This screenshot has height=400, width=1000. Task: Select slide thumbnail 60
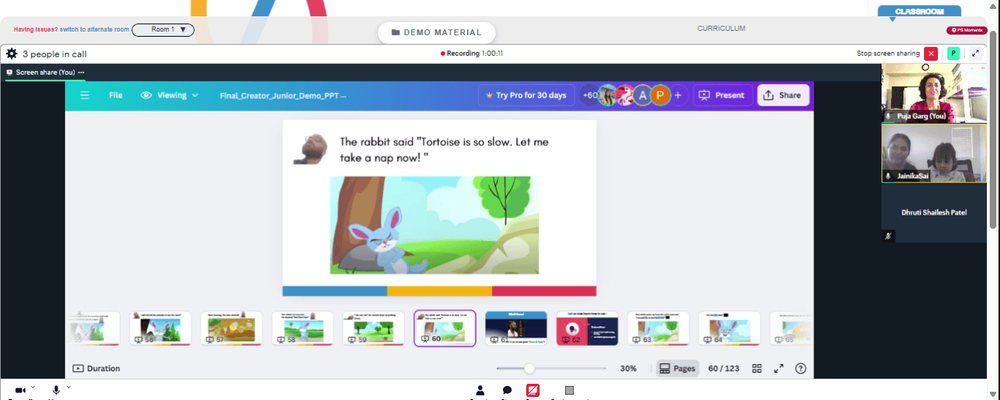click(445, 329)
